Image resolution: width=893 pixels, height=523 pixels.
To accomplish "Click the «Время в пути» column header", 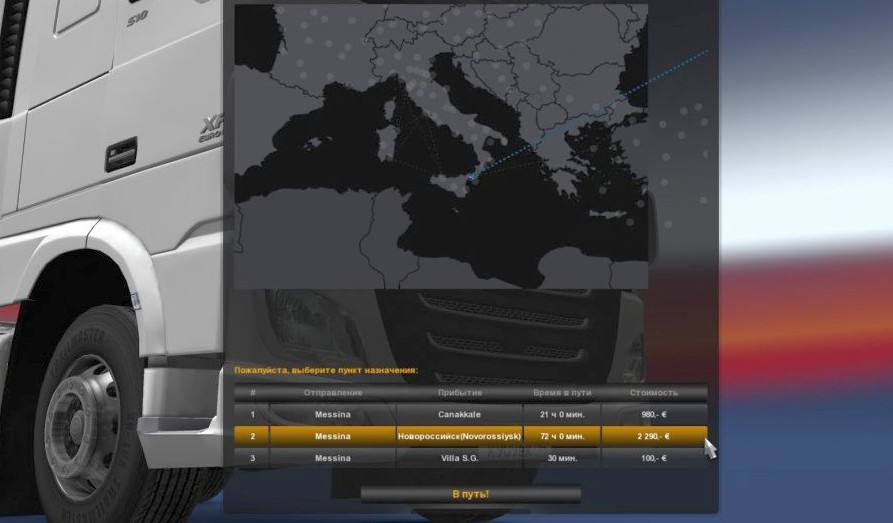I will click(561, 393).
